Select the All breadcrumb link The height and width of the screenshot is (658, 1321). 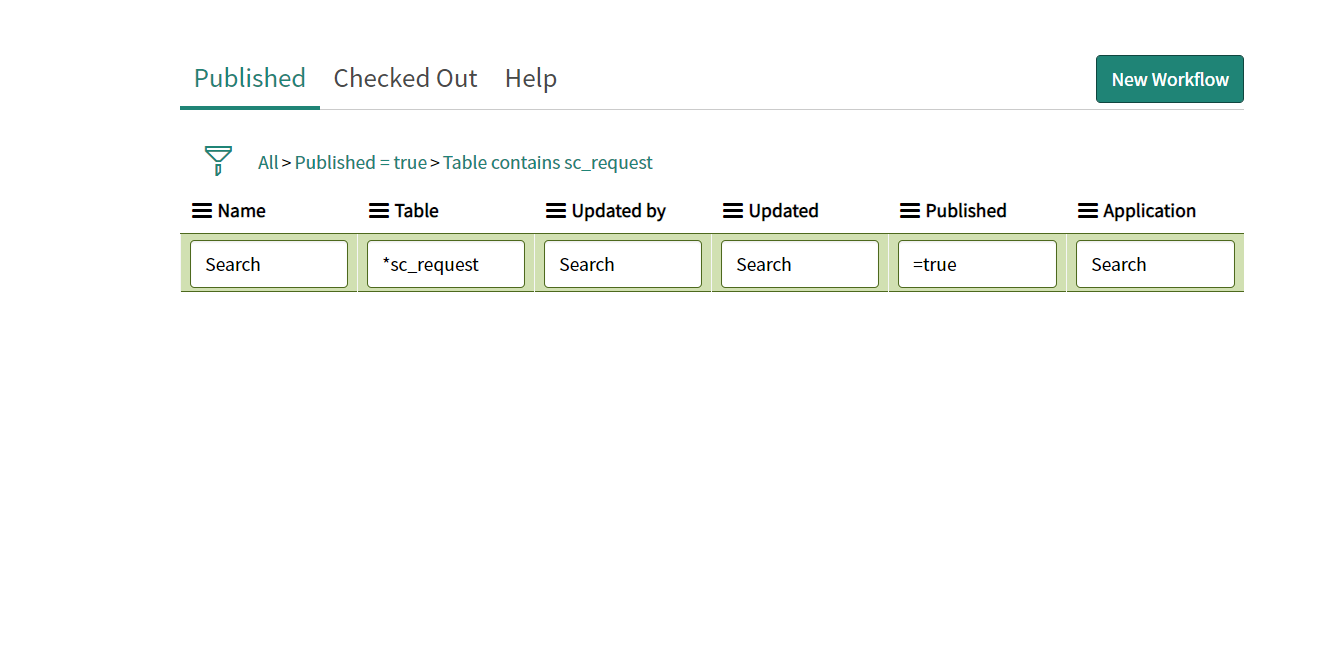pyautogui.click(x=268, y=162)
